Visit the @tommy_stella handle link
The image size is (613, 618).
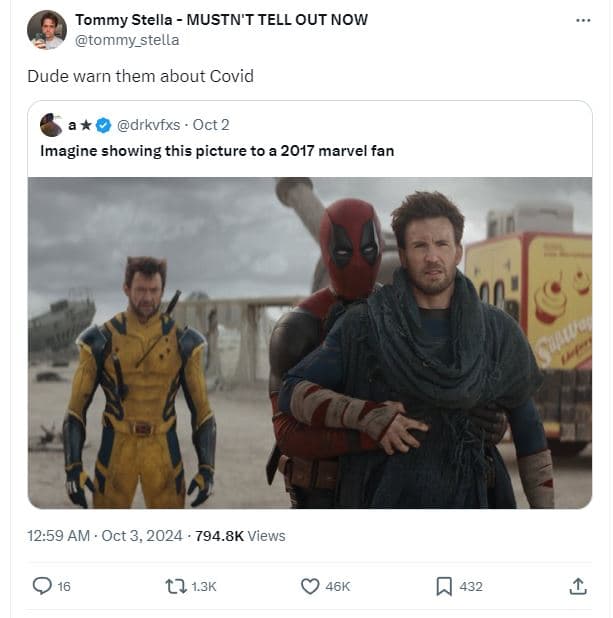pyautogui.click(x=127, y=40)
